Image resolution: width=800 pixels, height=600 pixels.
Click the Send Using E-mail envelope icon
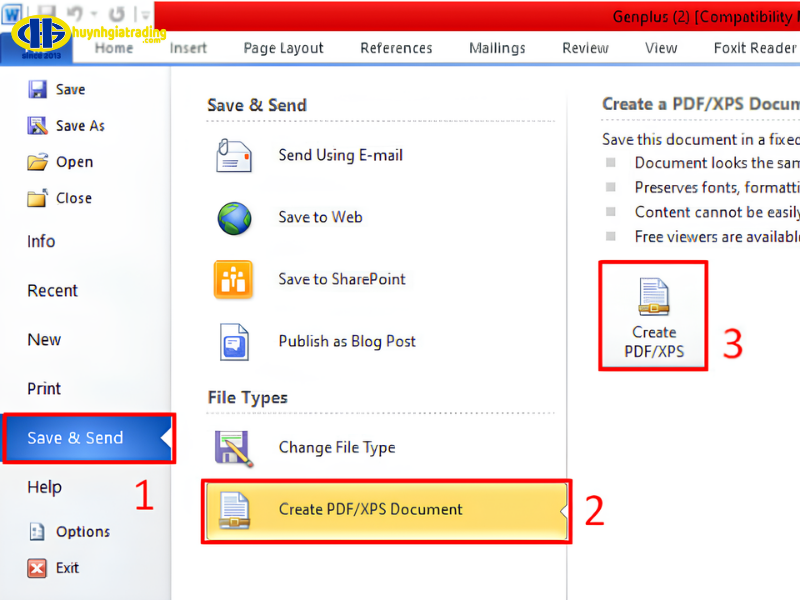tap(233, 156)
